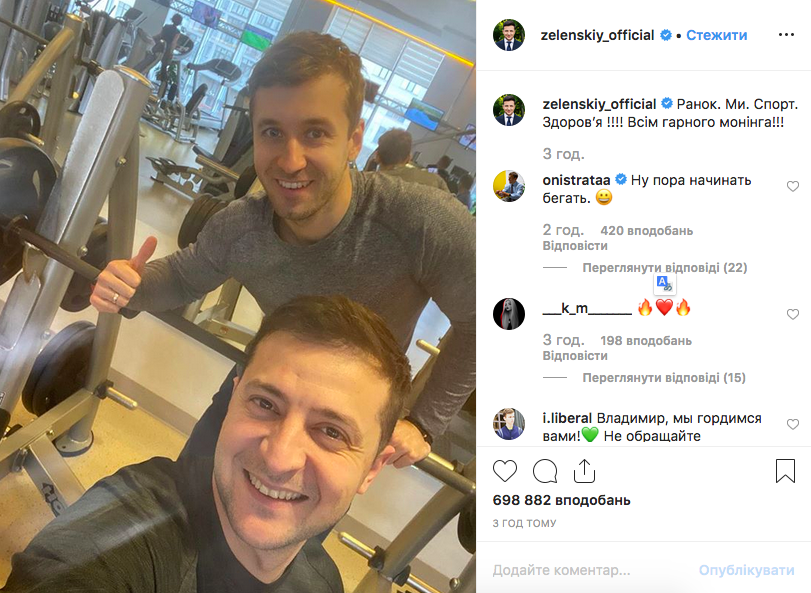Open zelenskiy_official header profile avatar
811x593 pixels.
click(509, 35)
